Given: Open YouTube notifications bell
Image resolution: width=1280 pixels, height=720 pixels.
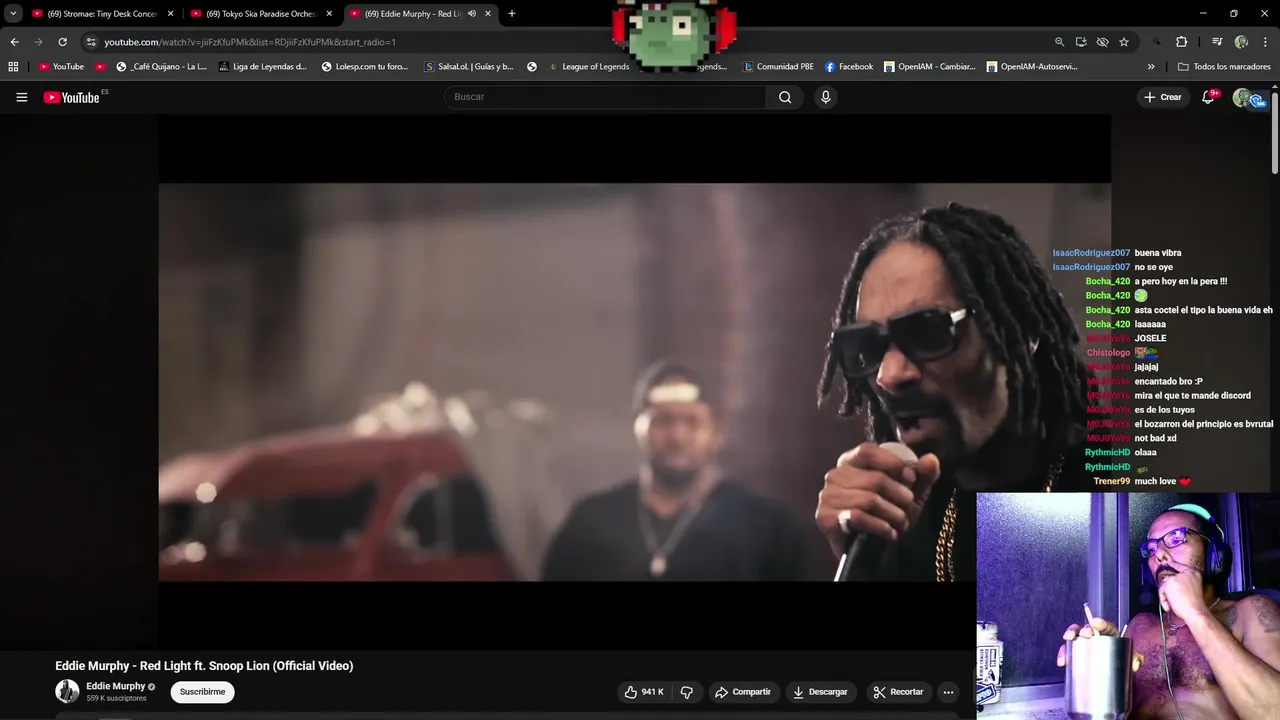Looking at the screenshot, I should pos(1208,97).
